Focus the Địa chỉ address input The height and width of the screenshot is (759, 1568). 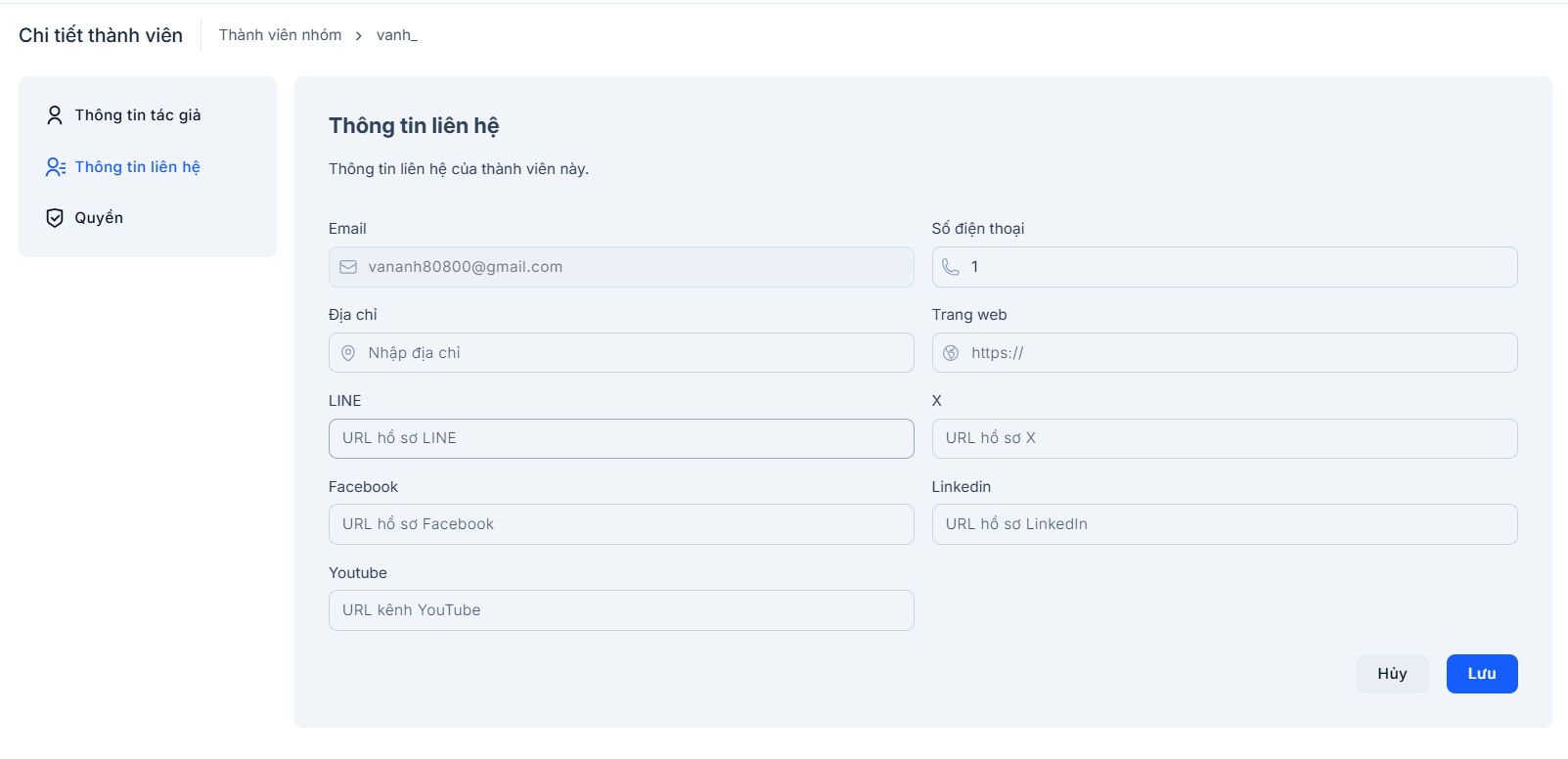(x=636, y=353)
